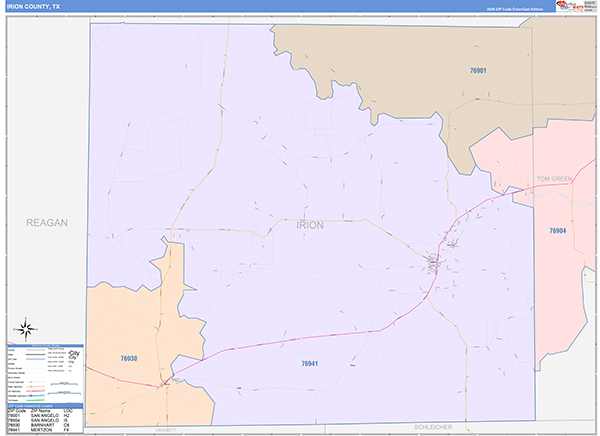Click the SCHLEICHER county label
The width and height of the screenshot is (600, 436).
coord(433,427)
